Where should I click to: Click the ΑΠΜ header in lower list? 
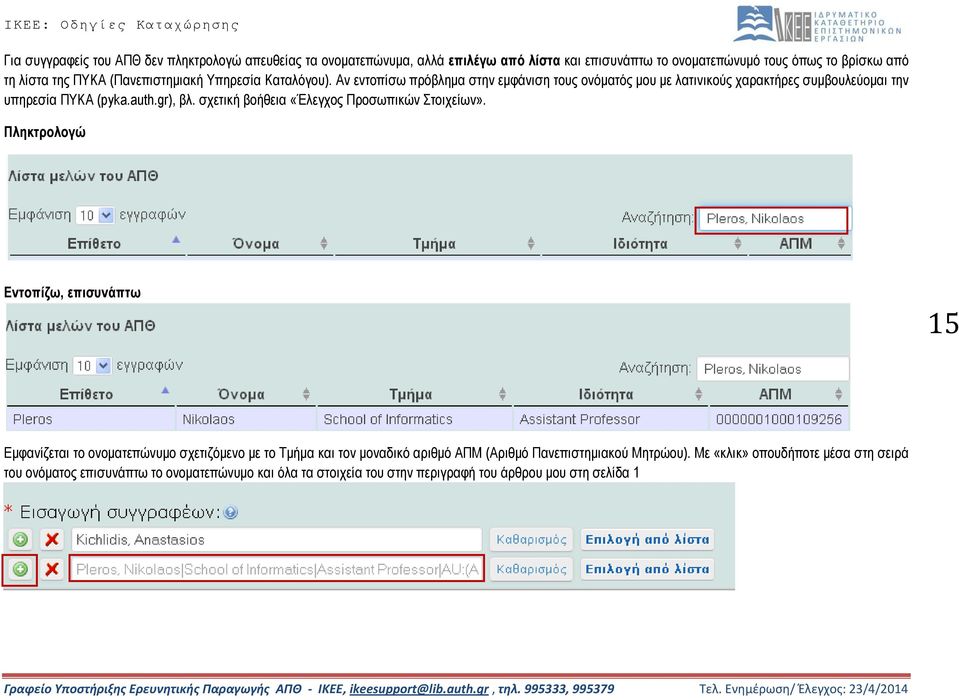775,394
